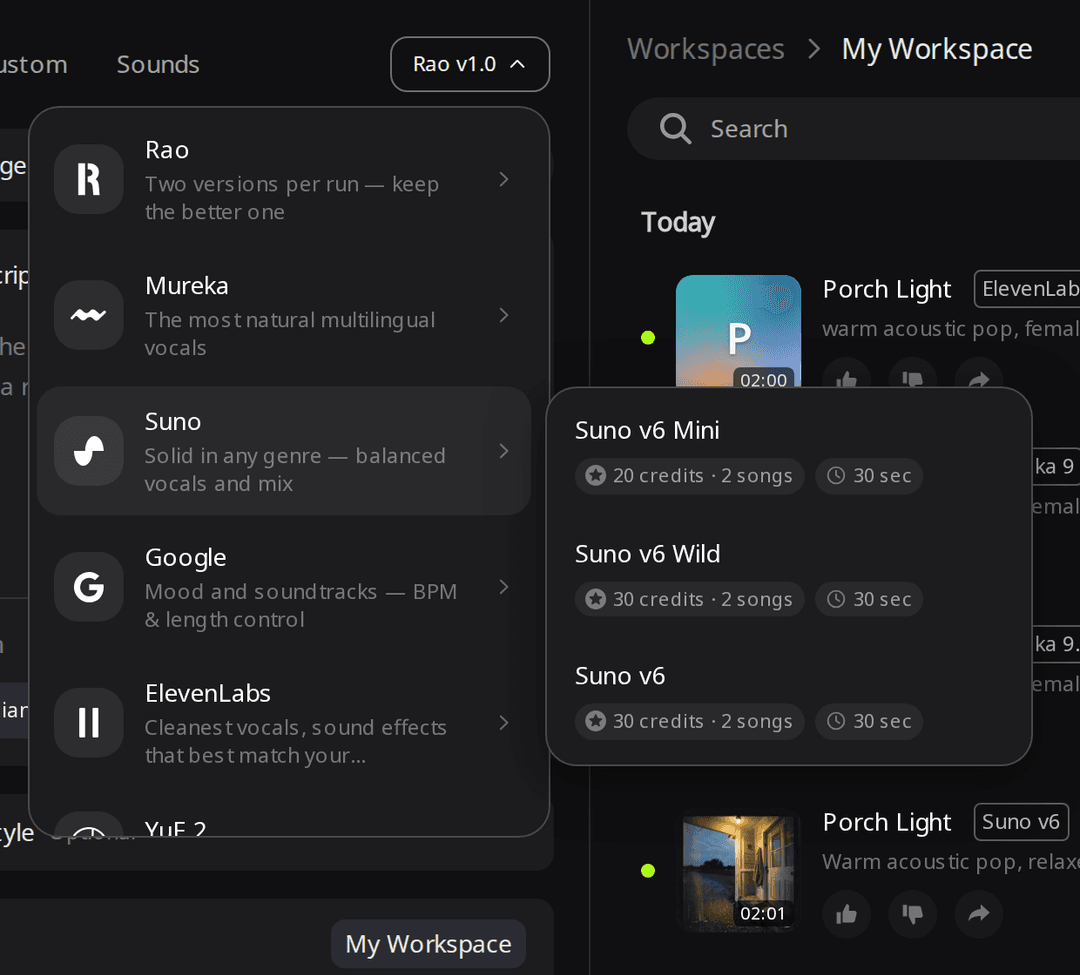
Task: Expand the Suno submenu chevron
Action: [504, 451]
